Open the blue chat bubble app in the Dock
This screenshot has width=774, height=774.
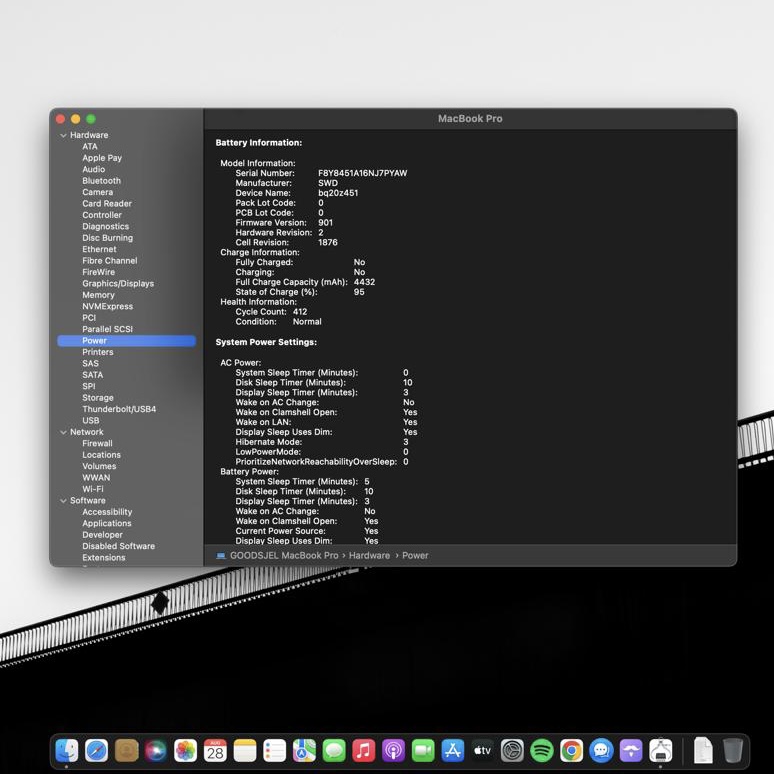pyautogui.click(x=601, y=751)
